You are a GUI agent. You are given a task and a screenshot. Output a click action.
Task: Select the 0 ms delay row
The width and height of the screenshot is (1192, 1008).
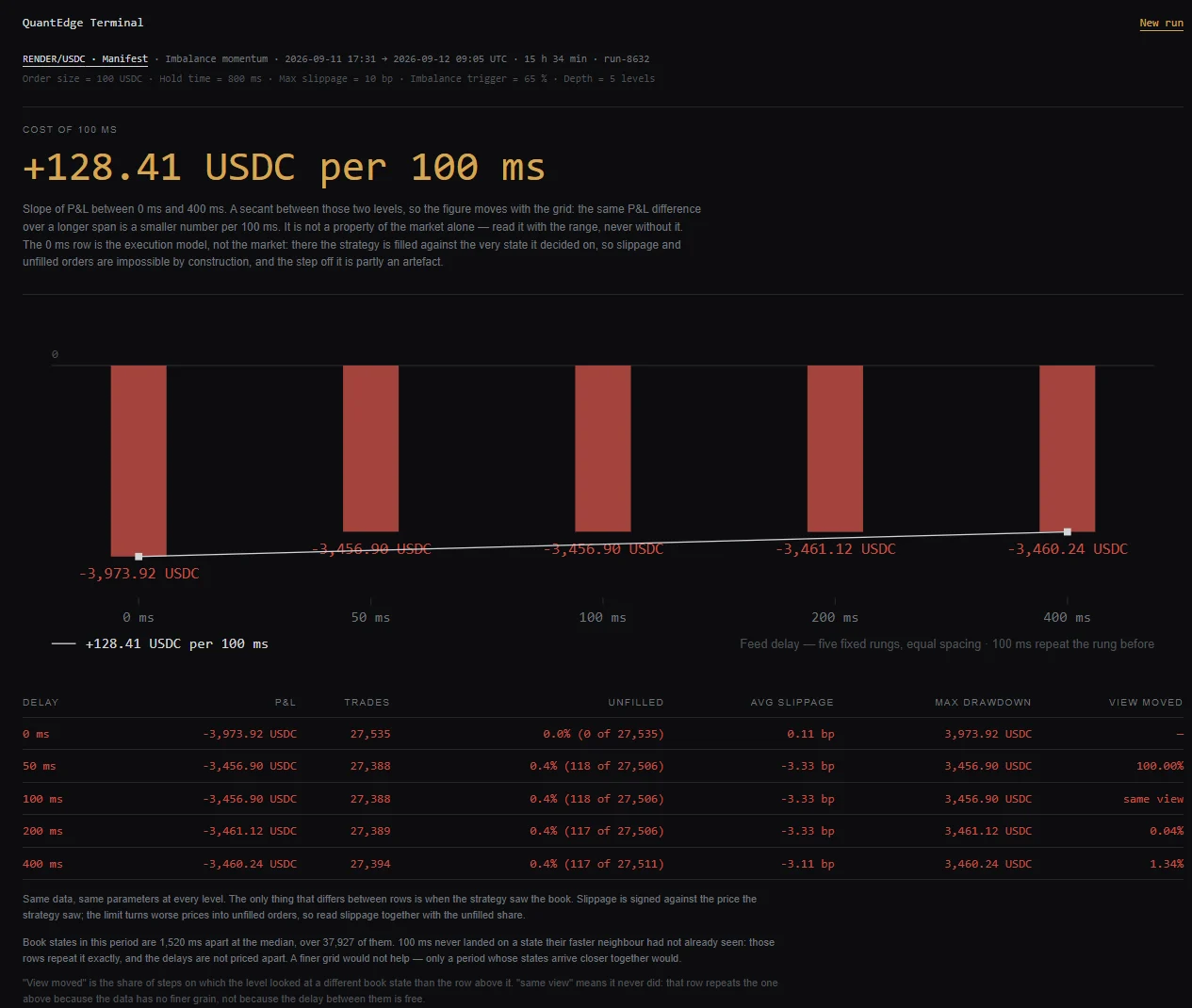[603, 734]
